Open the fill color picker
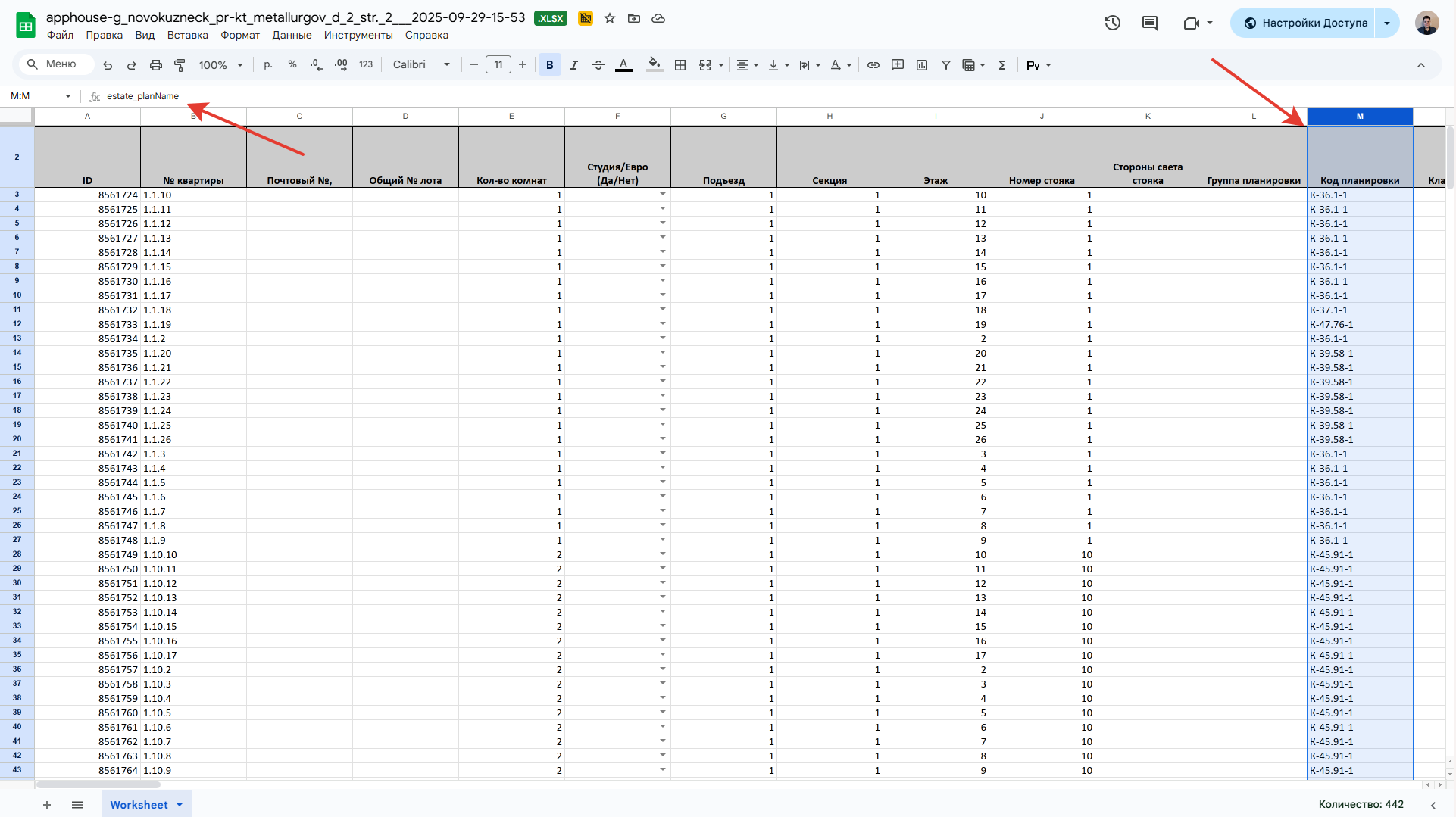This screenshot has height=817, width=1456. [655, 65]
